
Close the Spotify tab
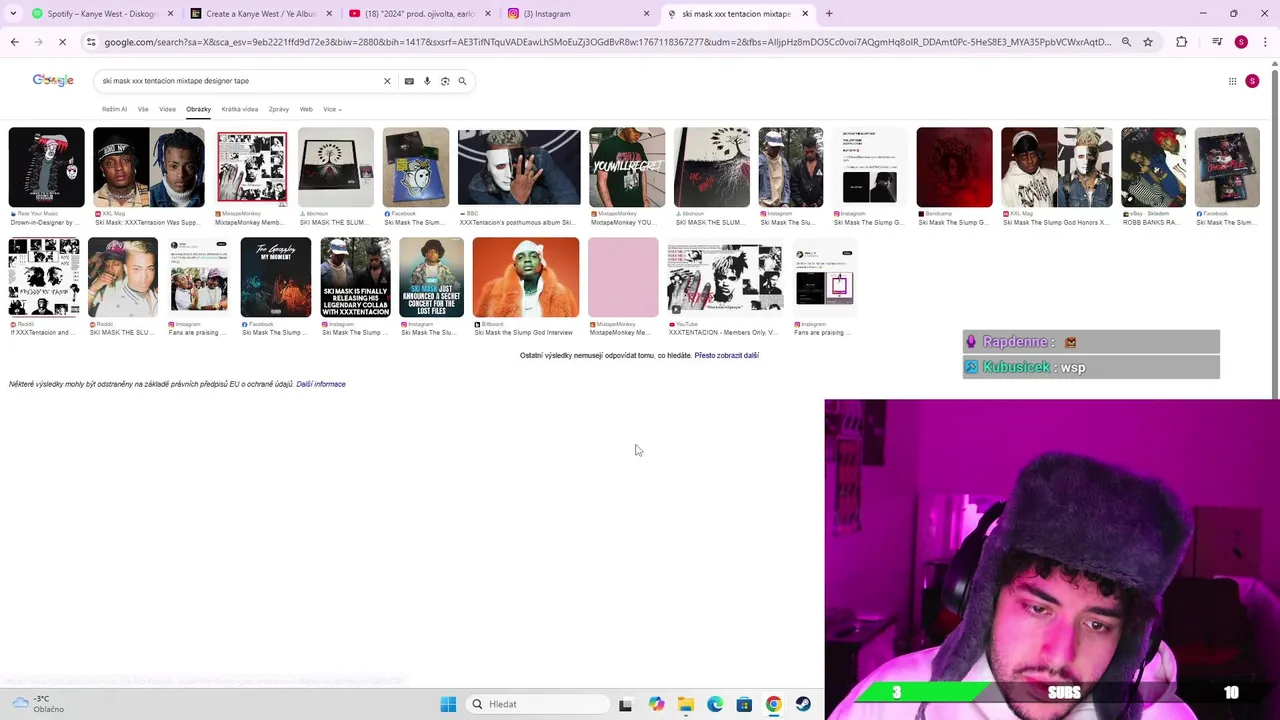170,14
